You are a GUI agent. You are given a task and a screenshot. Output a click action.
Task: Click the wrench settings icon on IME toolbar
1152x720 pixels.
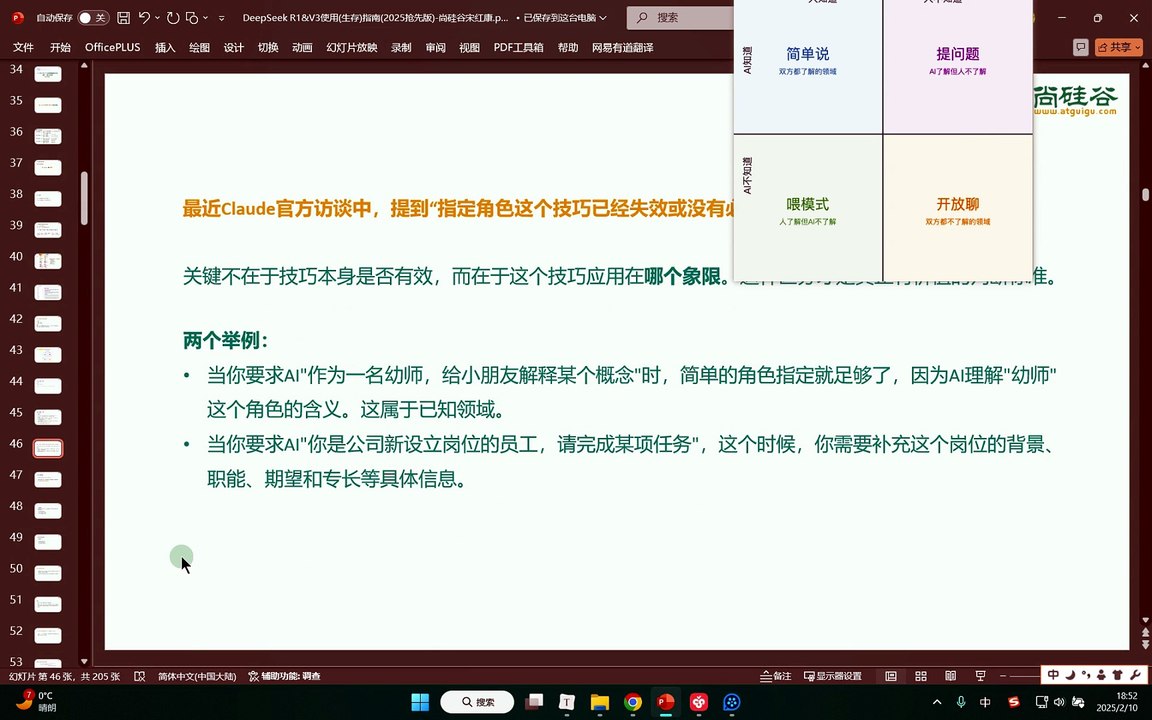tap(1136, 674)
